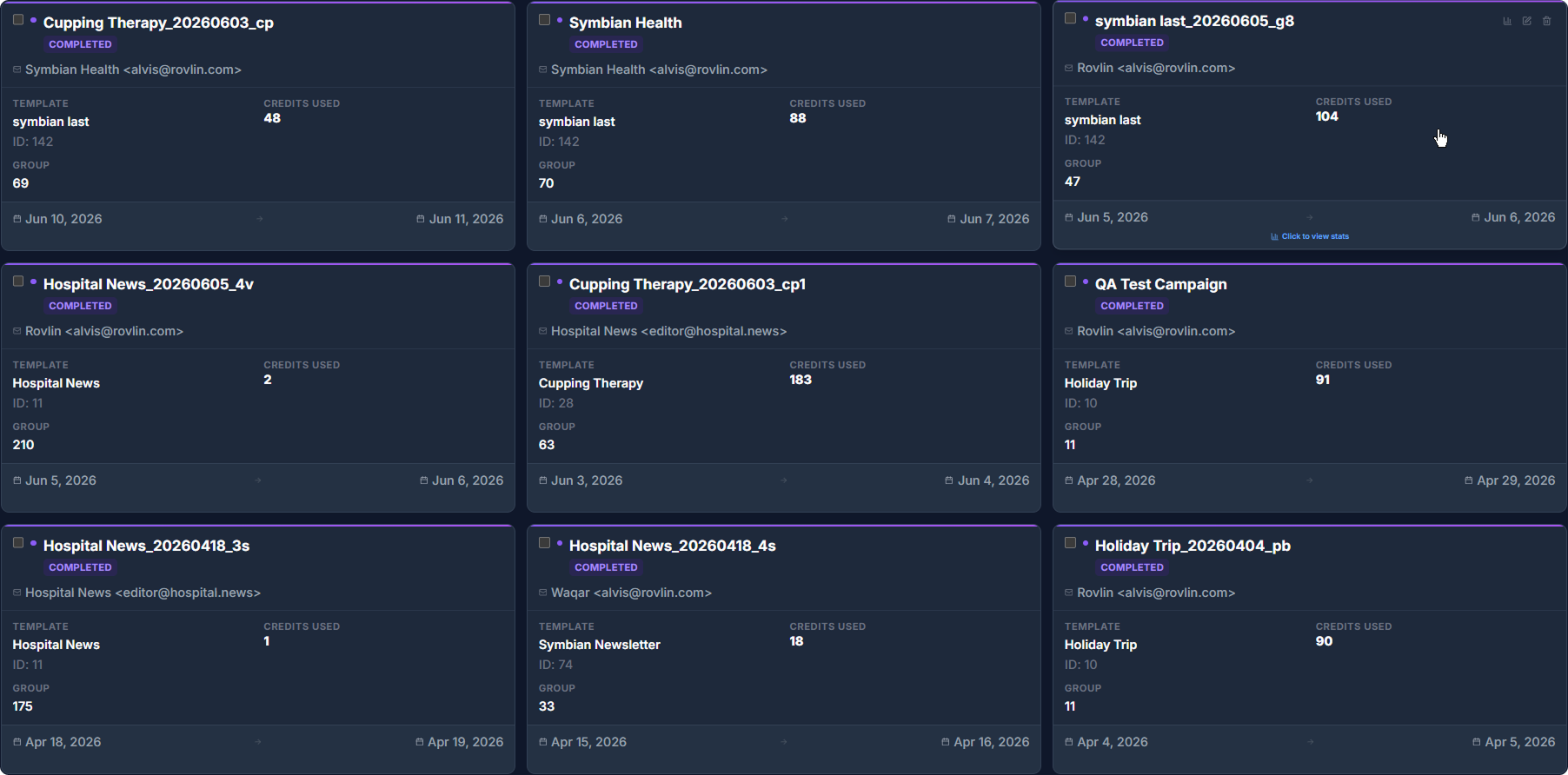
Task: Select checkbox for Hospital News_20260605_4v
Action: (18, 282)
